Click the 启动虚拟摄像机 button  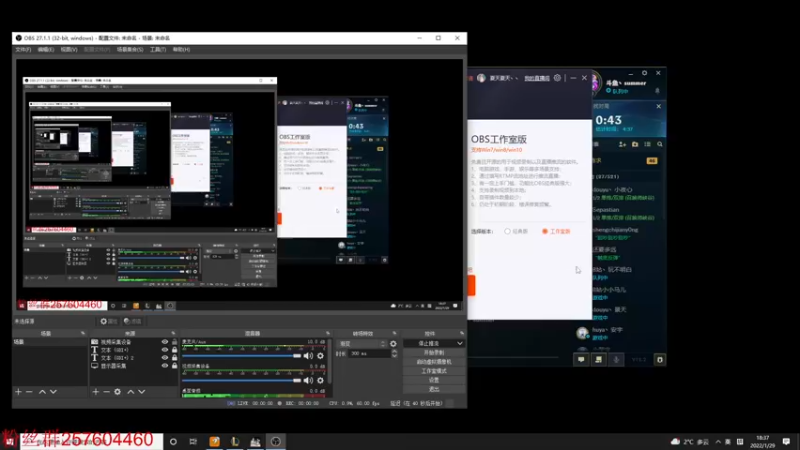pyautogui.click(x=434, y=362)
